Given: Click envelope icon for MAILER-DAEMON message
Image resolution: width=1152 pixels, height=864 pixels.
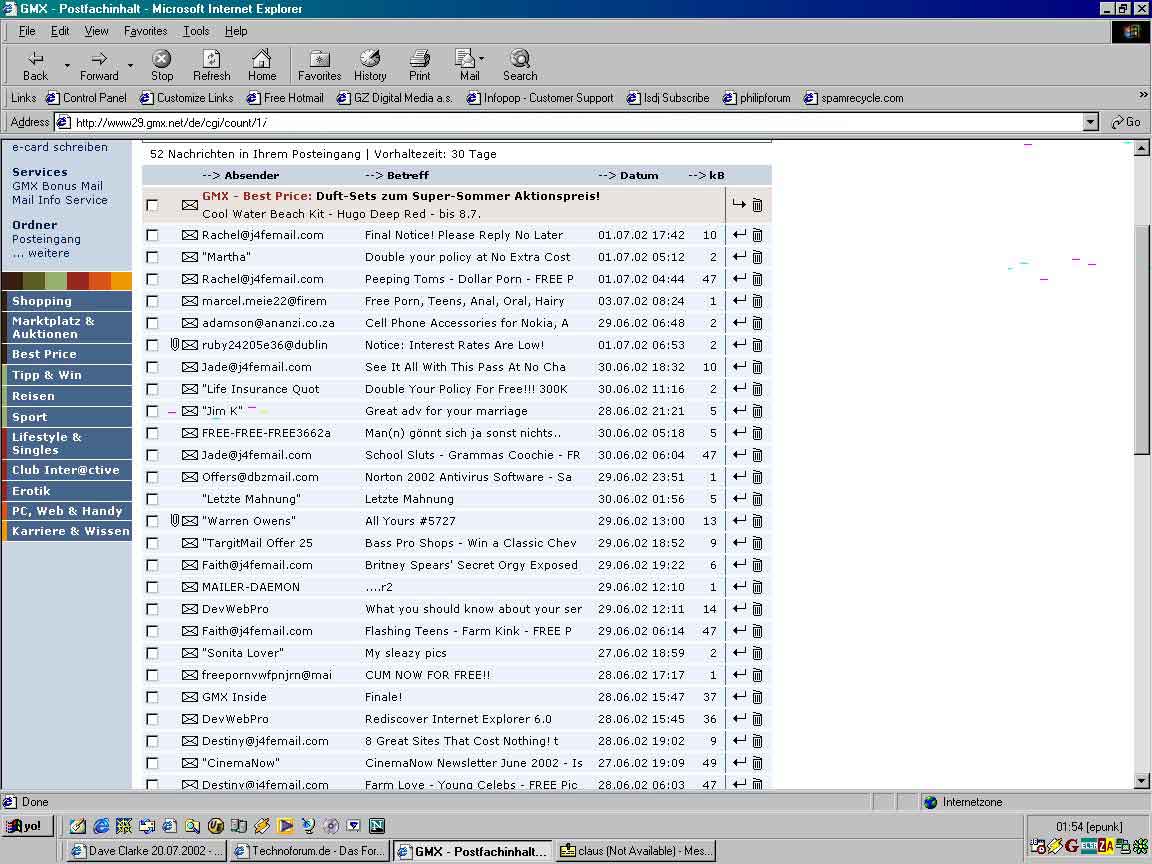Looking at the screenshot, I should pos(190,587).
